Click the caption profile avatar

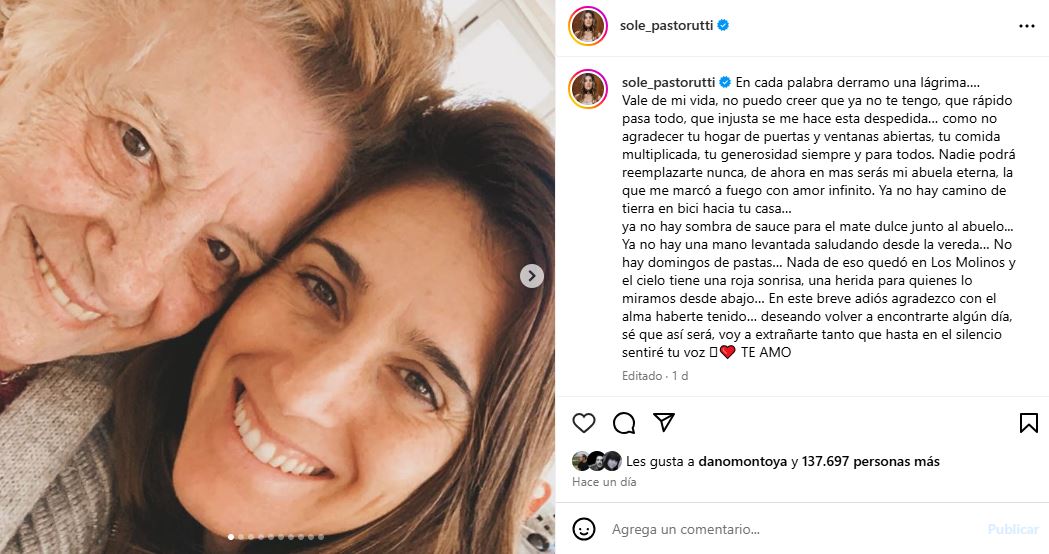588,89
